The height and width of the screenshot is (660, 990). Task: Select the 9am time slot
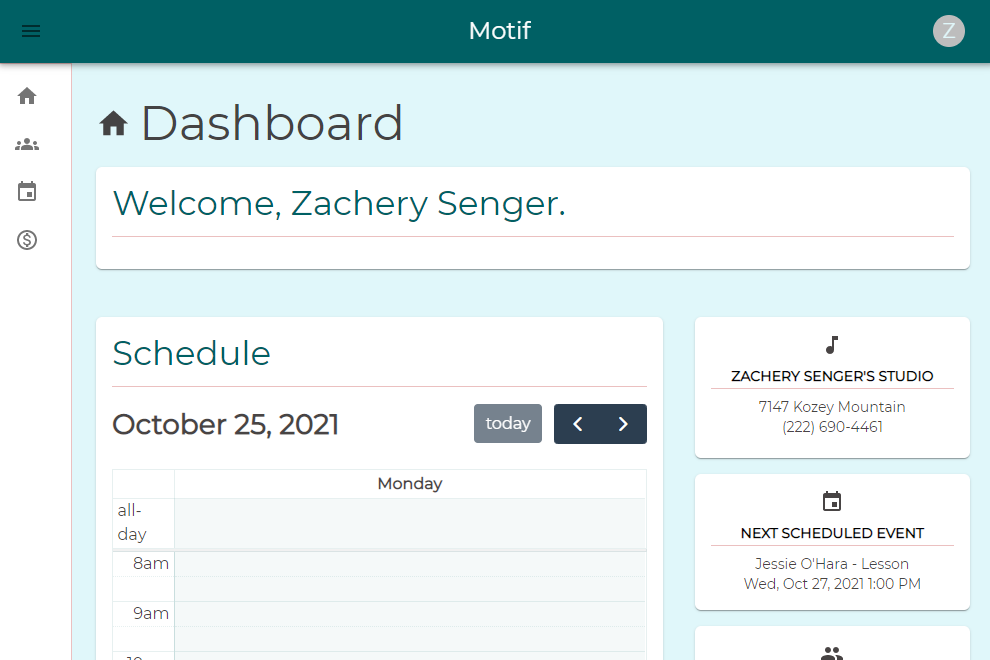410,614
